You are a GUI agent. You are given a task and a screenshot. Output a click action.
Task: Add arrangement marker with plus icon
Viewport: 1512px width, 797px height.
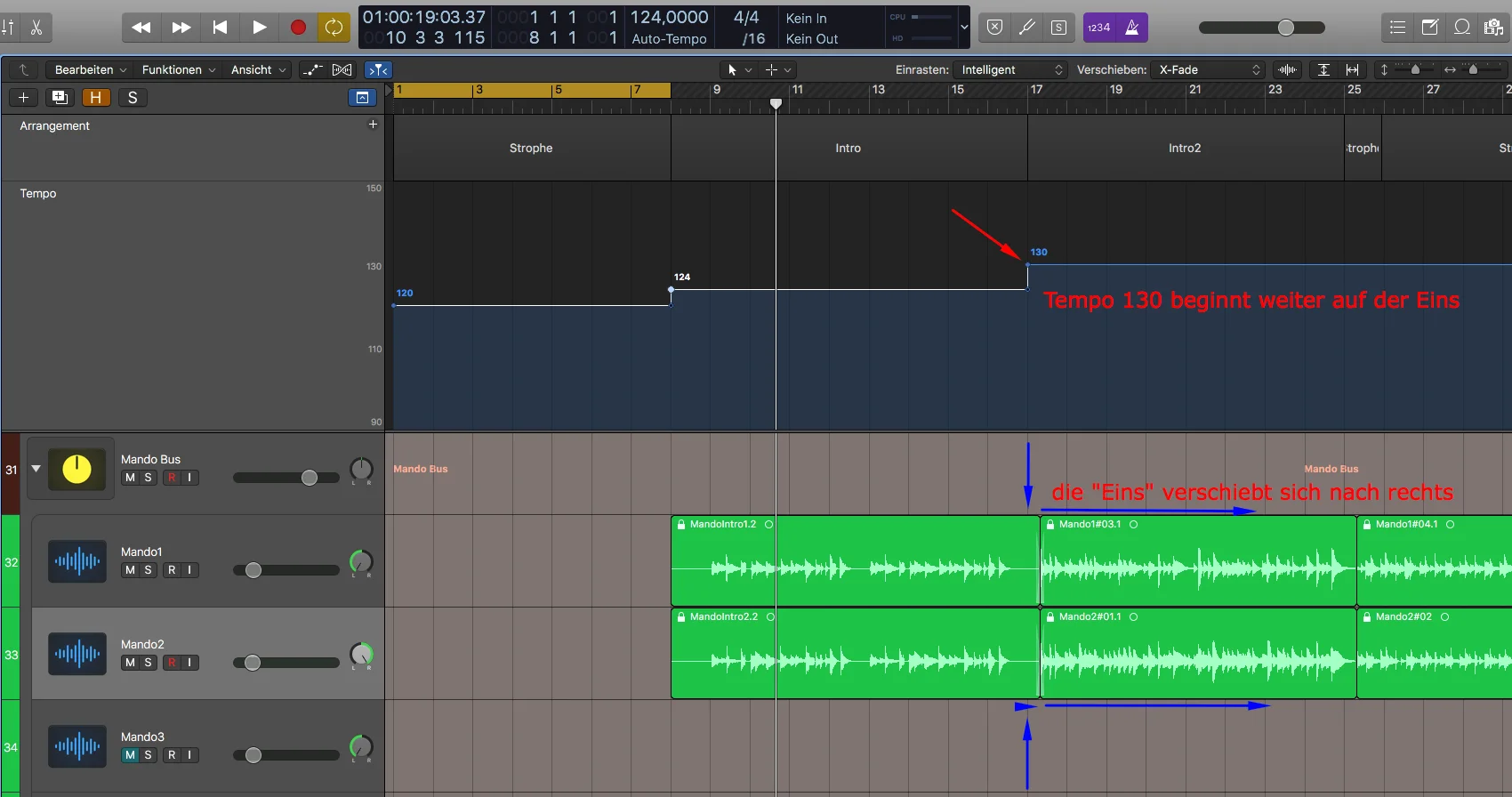click(373, 125)
